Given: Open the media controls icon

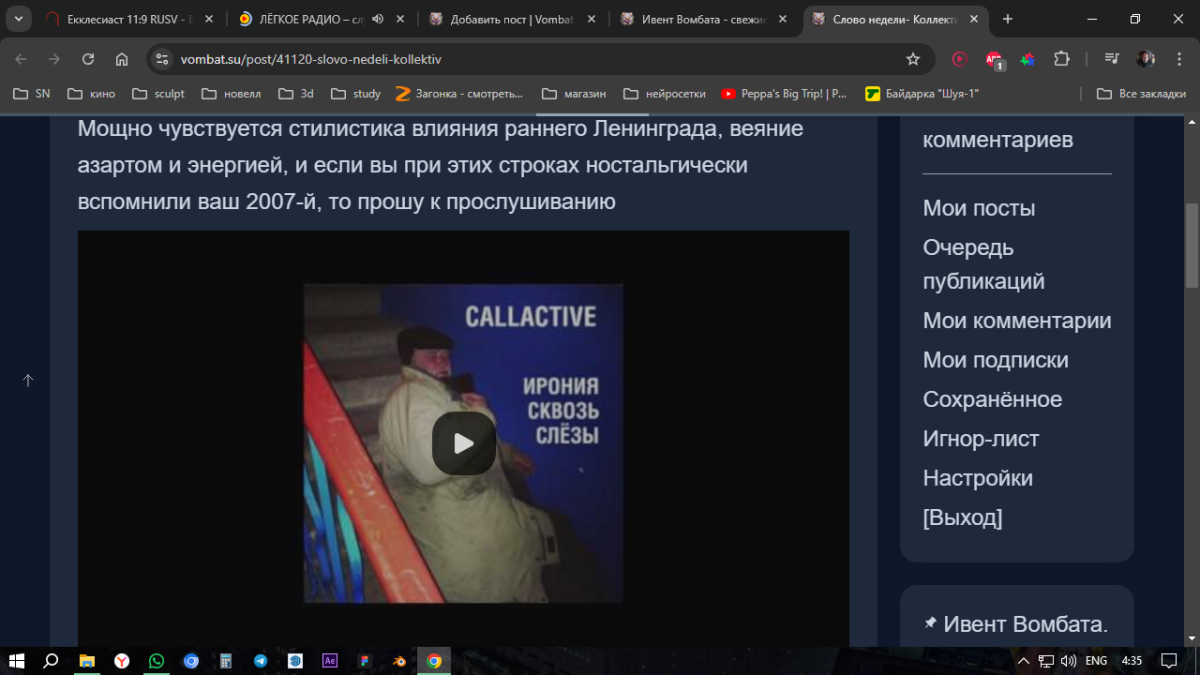Looking at the screenshot, I should (x=1112, y=59).
